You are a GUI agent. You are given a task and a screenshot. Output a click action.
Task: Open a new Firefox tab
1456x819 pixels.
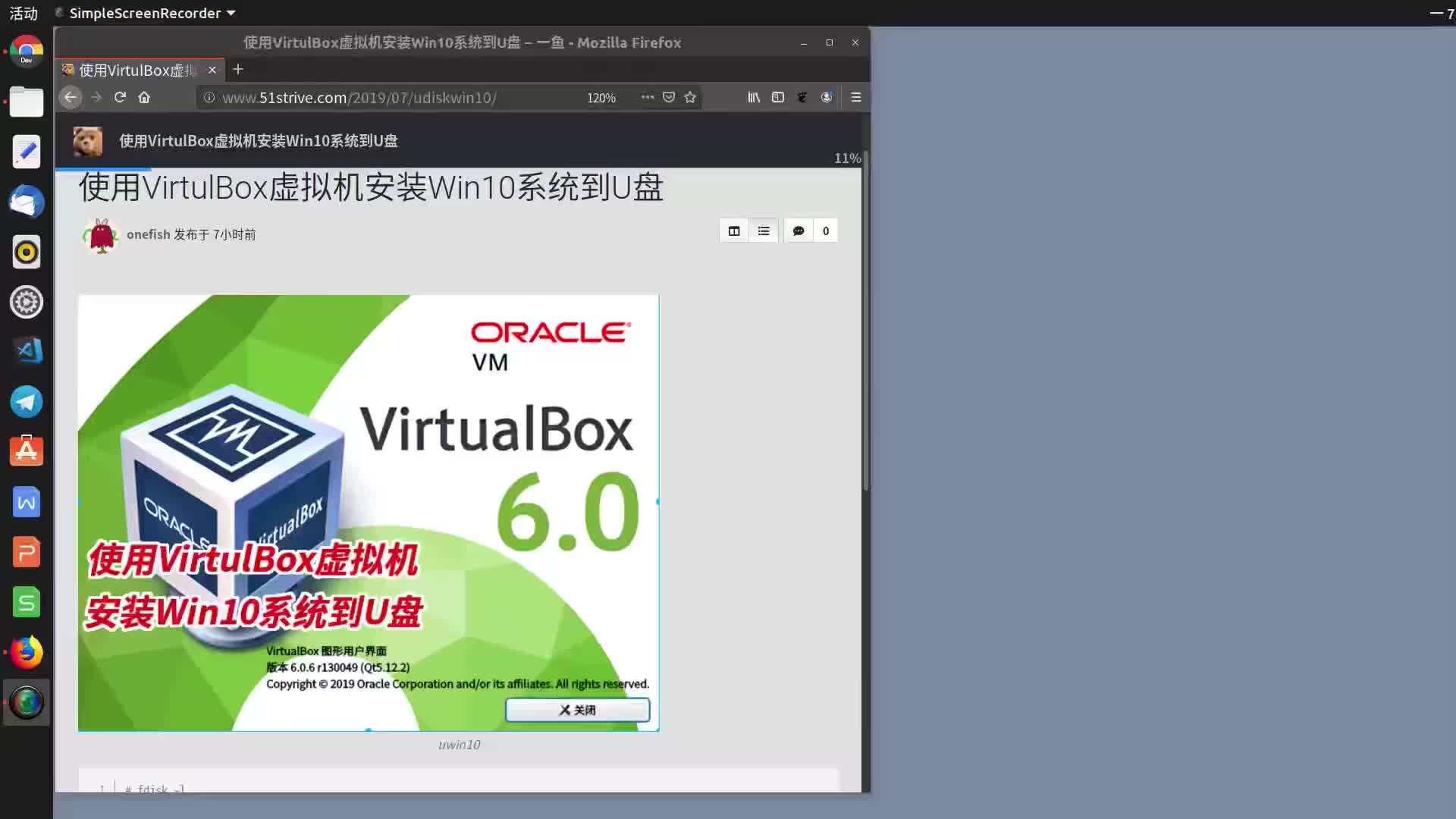pos(238,70)
